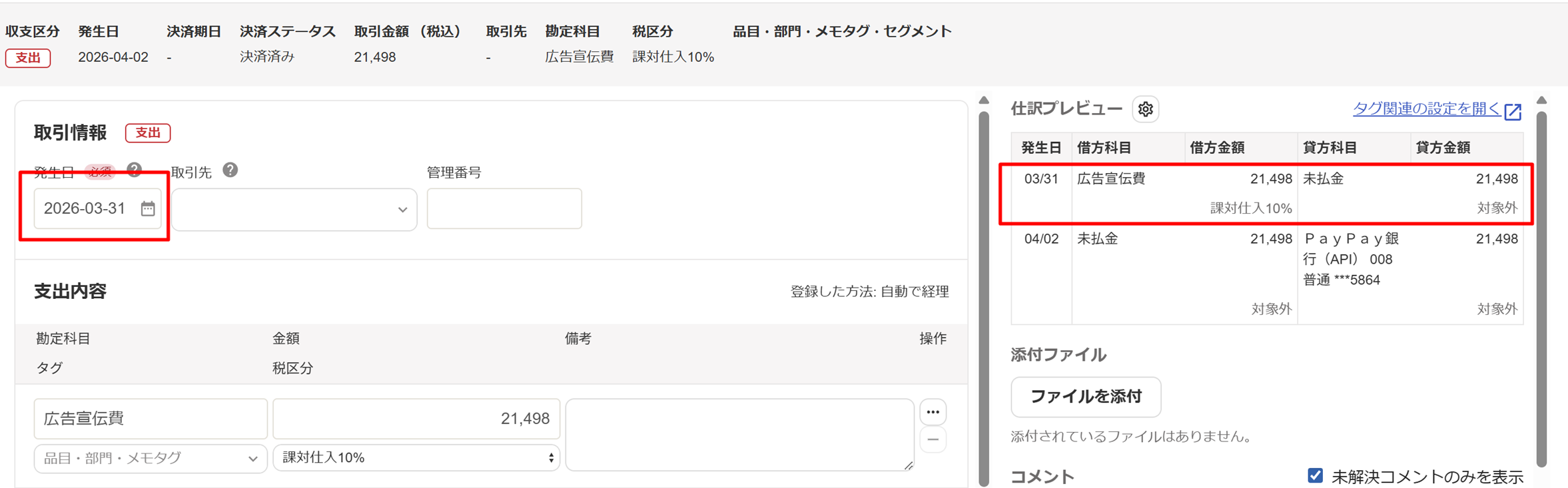The image size is (1568, 488).
Task: Uncheck 未解決コメントのみを表示 checkbox
Action: [x=1314, y=475]
